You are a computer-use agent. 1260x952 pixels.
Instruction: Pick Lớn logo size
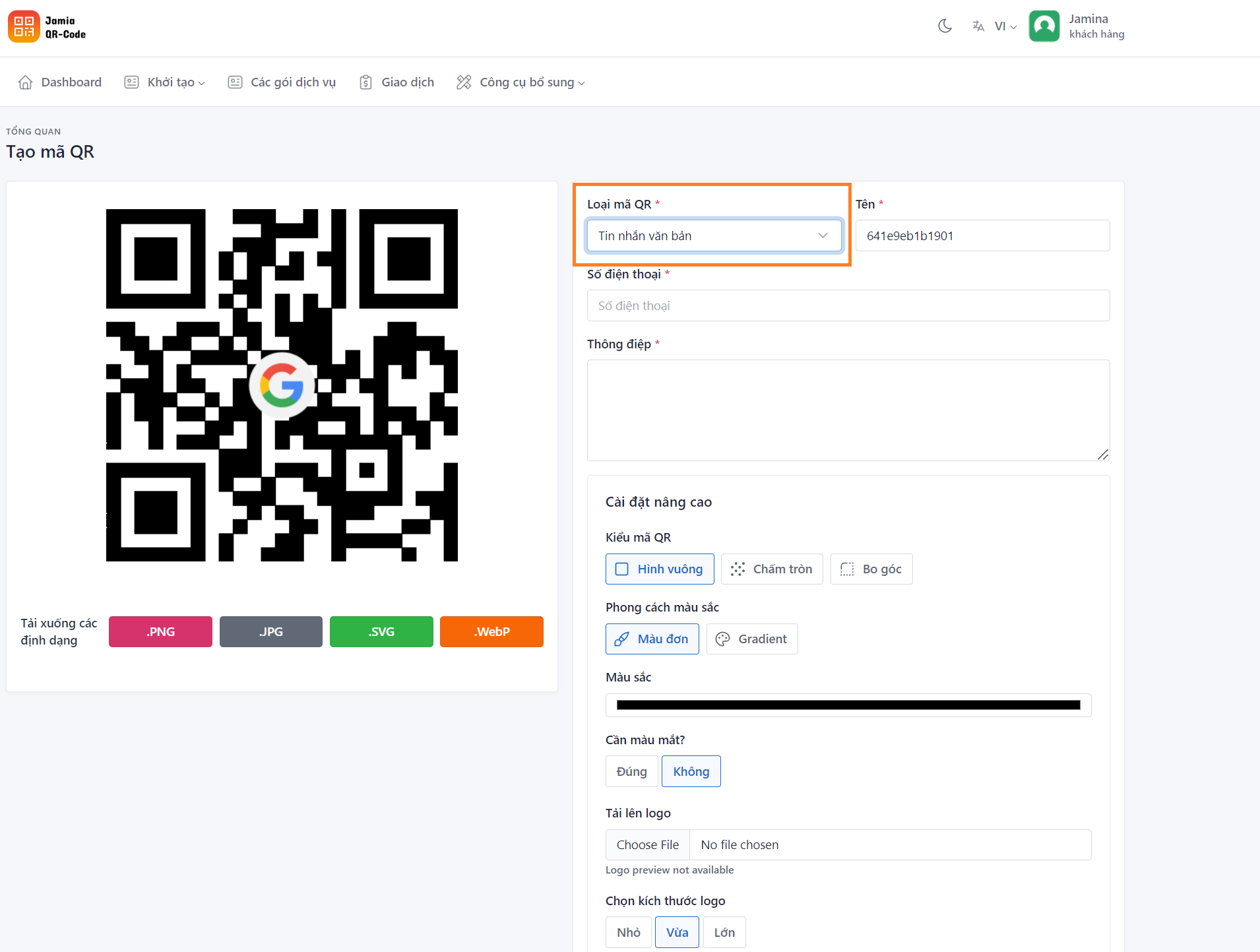[x=724, y=932]
